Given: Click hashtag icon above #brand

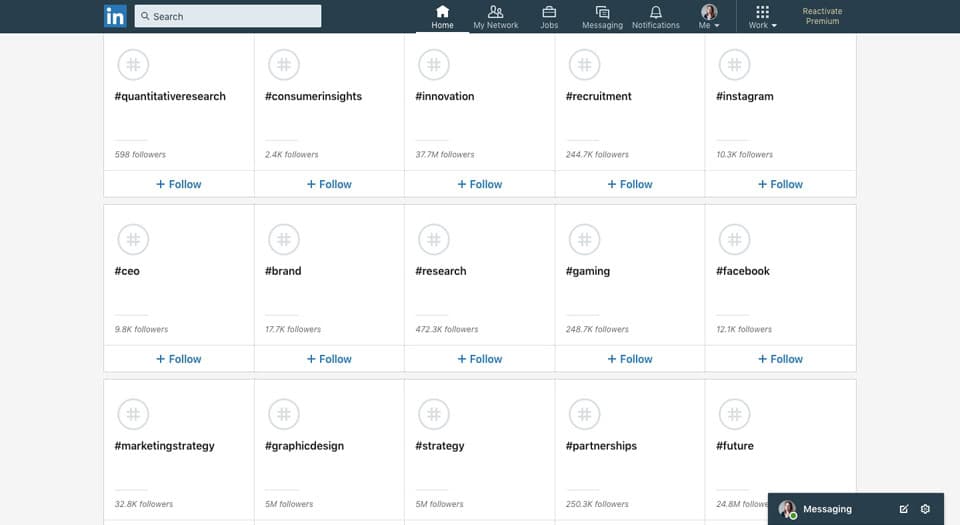Looking at the screenshot, I should pos(283,239).
